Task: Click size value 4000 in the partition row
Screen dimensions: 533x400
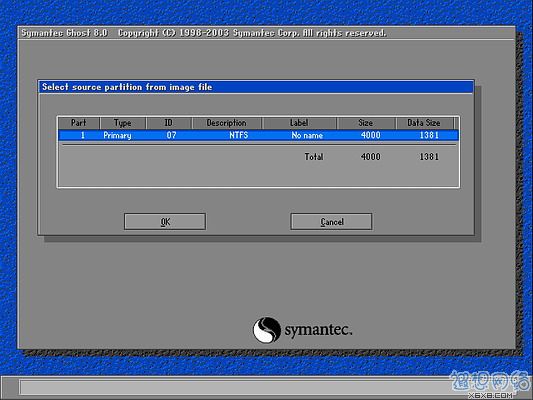Action: 371,135
